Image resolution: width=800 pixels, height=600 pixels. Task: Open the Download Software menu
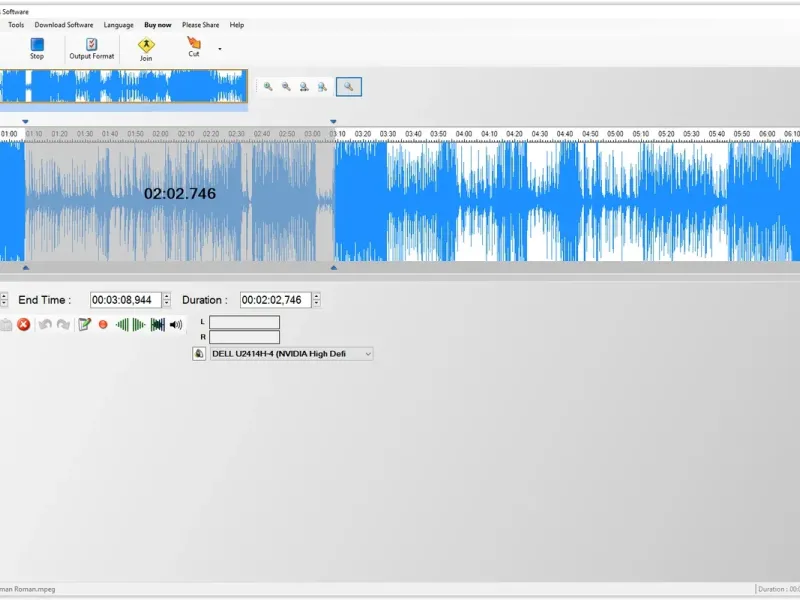tap(64, 25)
